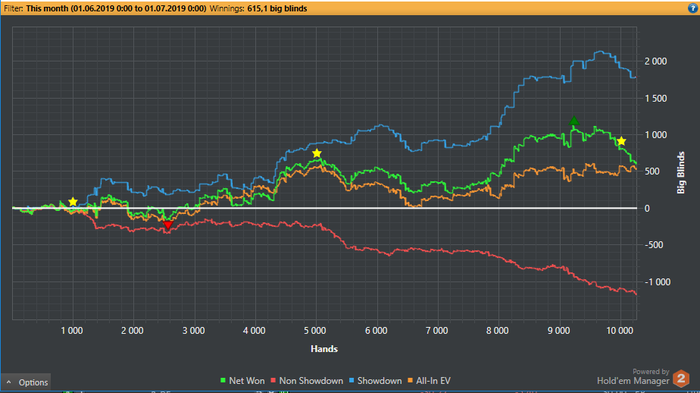Click the winnings value '615,1 big blinds'
Viewport: 700px width, 393px height.
(277, 8)
